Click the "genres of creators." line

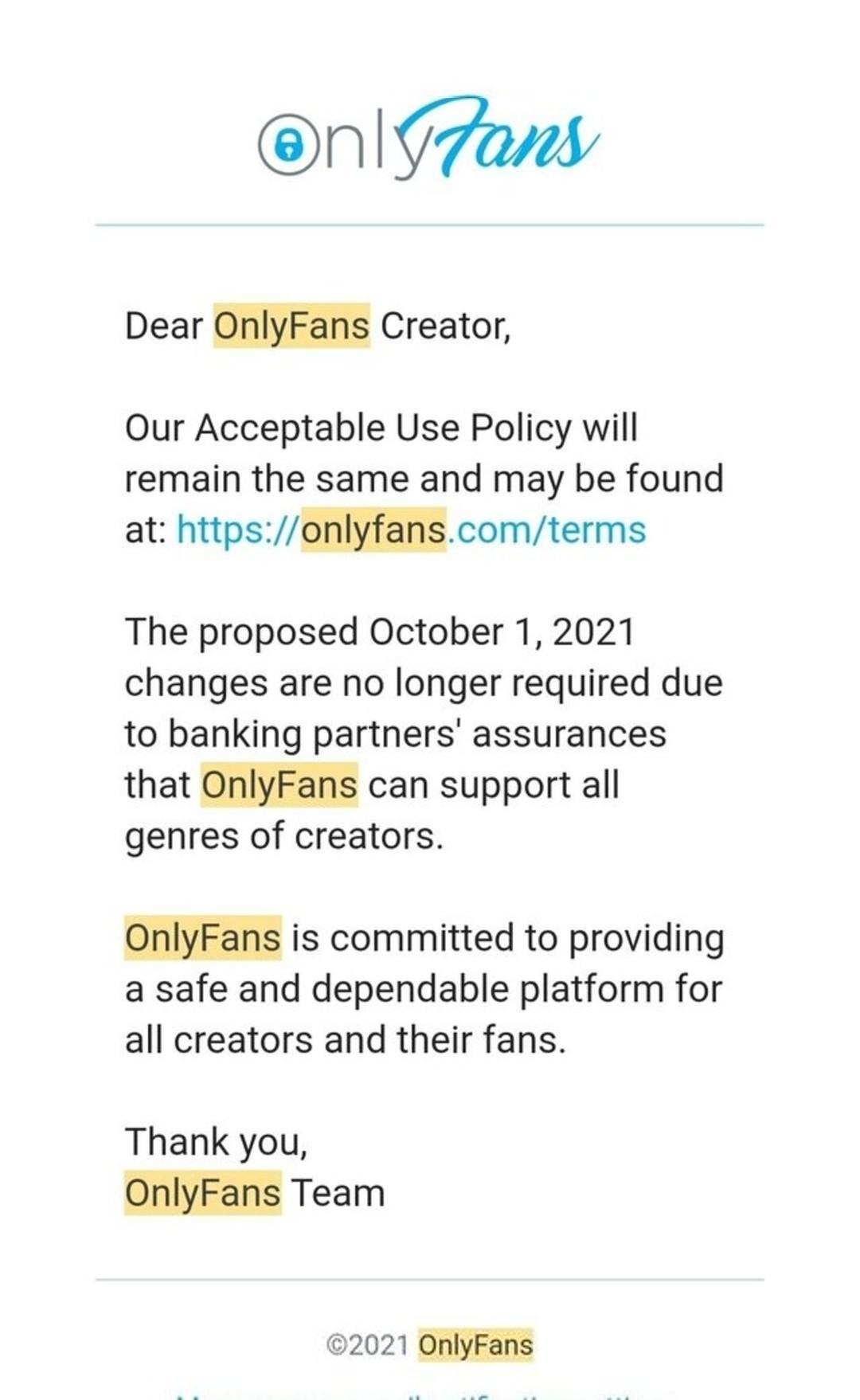284,836
